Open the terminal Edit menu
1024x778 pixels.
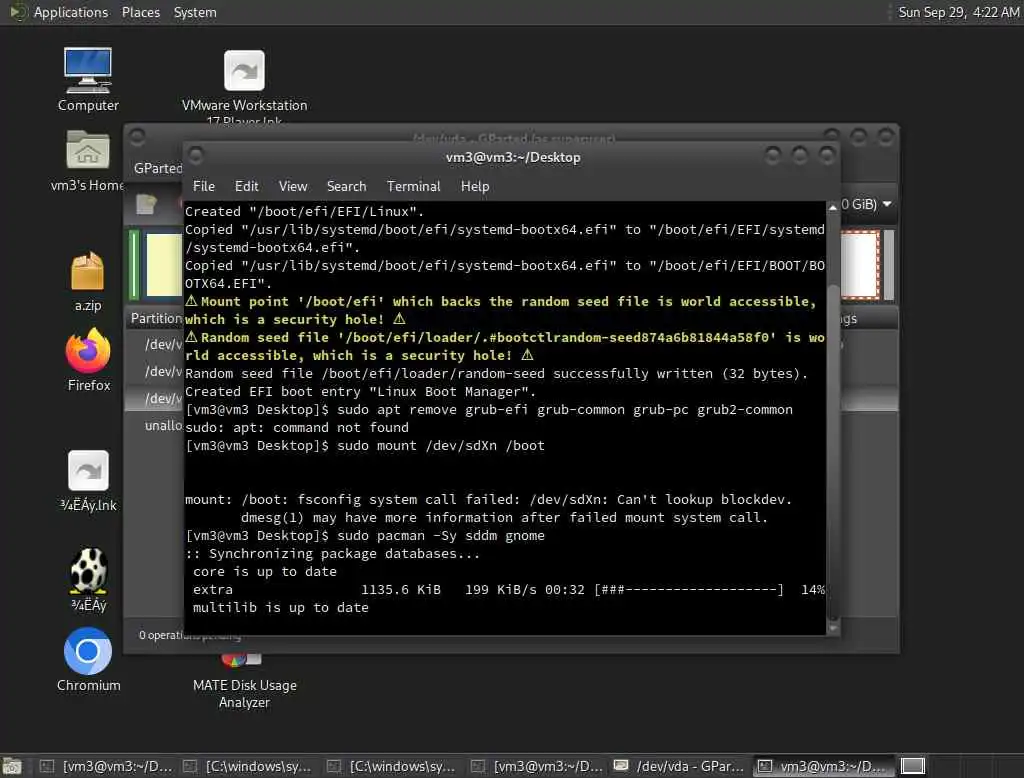[246, 186]
